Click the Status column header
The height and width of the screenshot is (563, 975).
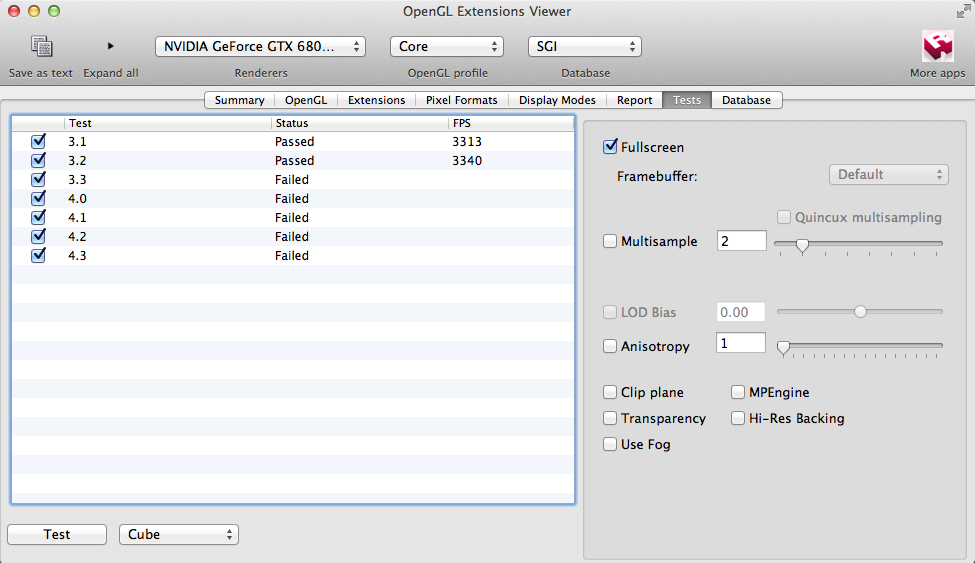pyautogui.click(x=360, y=123)
